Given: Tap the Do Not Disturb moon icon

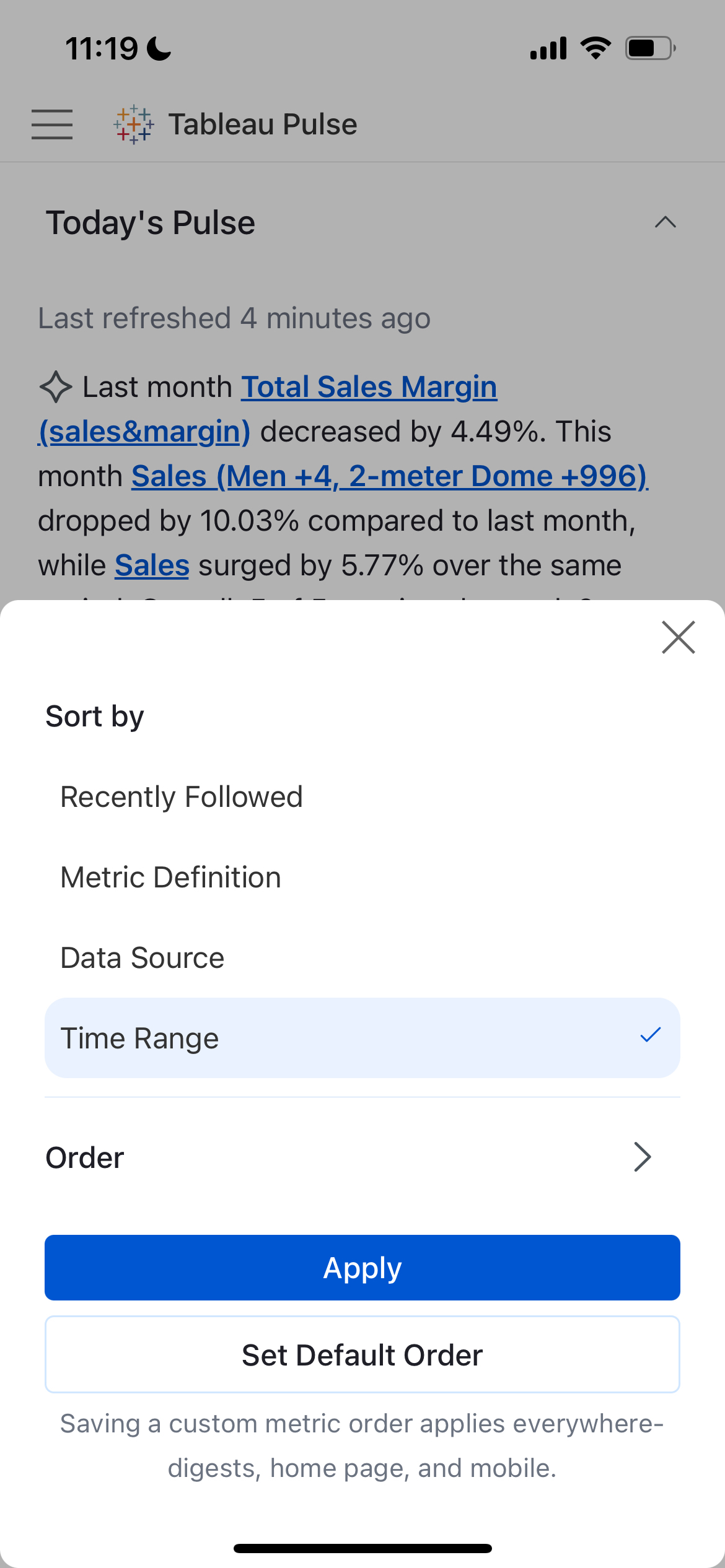Looking at the screenshot, I should click(x=159, y=48).
